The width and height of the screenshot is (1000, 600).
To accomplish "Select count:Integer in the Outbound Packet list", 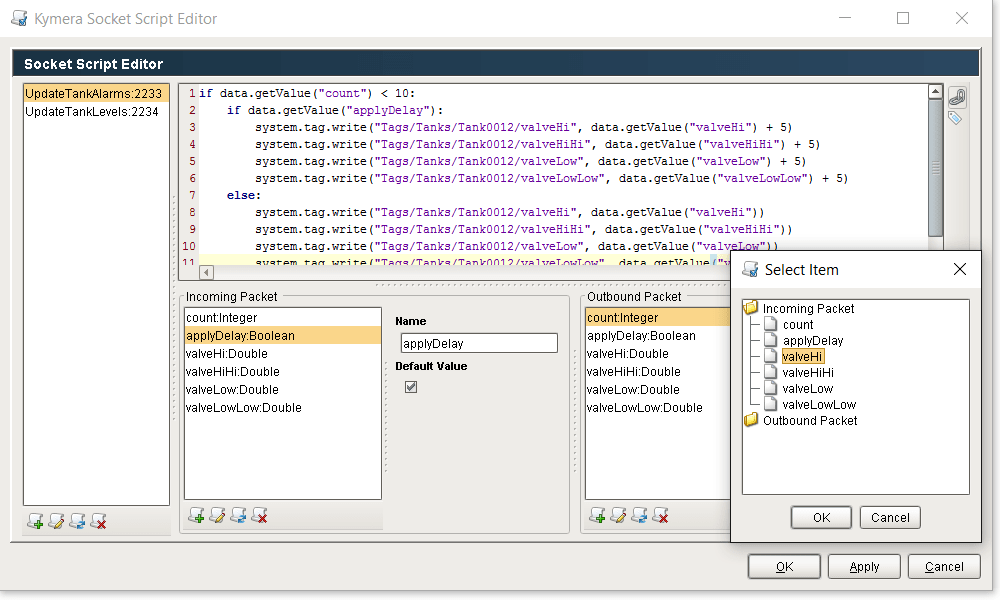I will 658,318.
